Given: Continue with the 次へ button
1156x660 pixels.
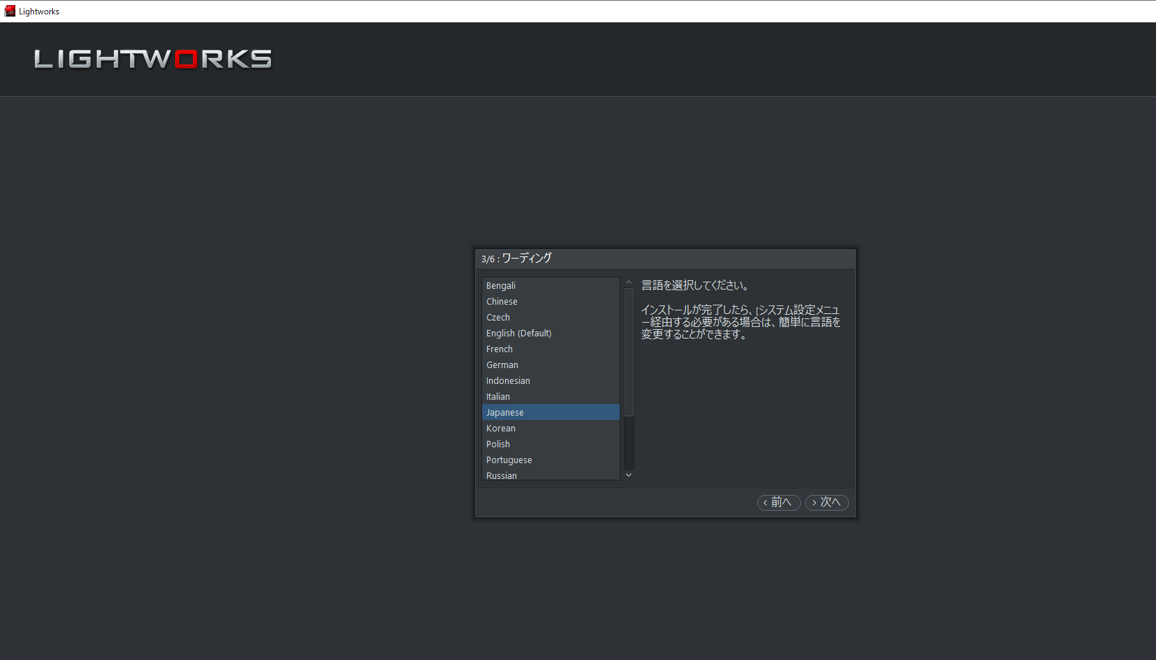Looking at the screenshot, I should 826,502.
